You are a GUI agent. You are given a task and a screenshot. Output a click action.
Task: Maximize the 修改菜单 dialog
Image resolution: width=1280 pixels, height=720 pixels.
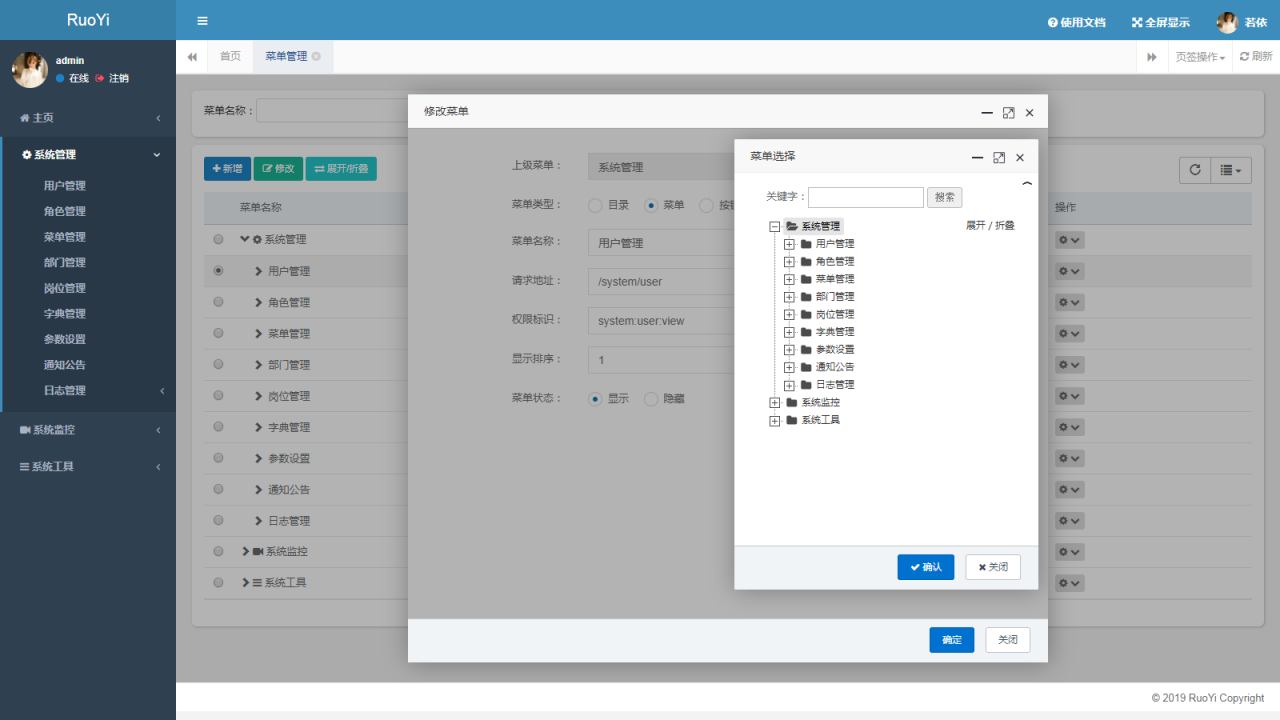pyautogui.click(x=1008, y=113)
